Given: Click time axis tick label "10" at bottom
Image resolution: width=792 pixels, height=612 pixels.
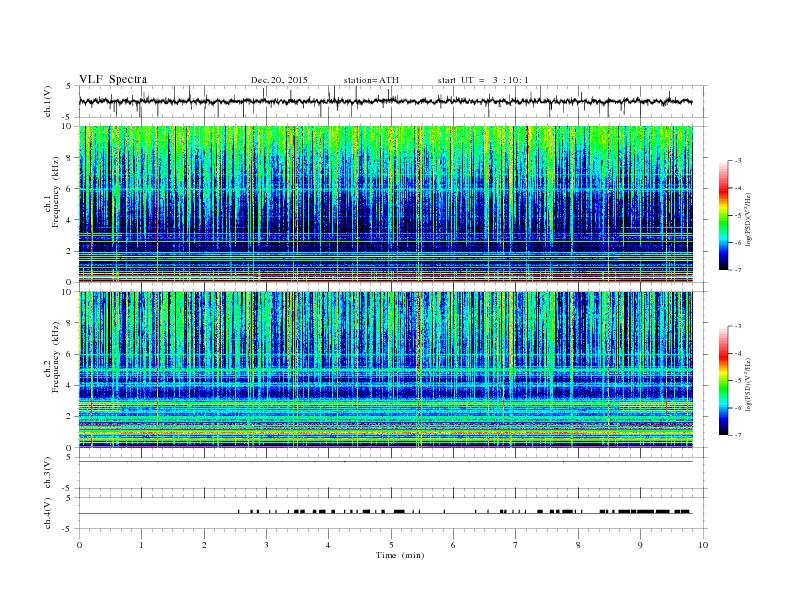Looking at the screenshot, I should pos(703,545).
